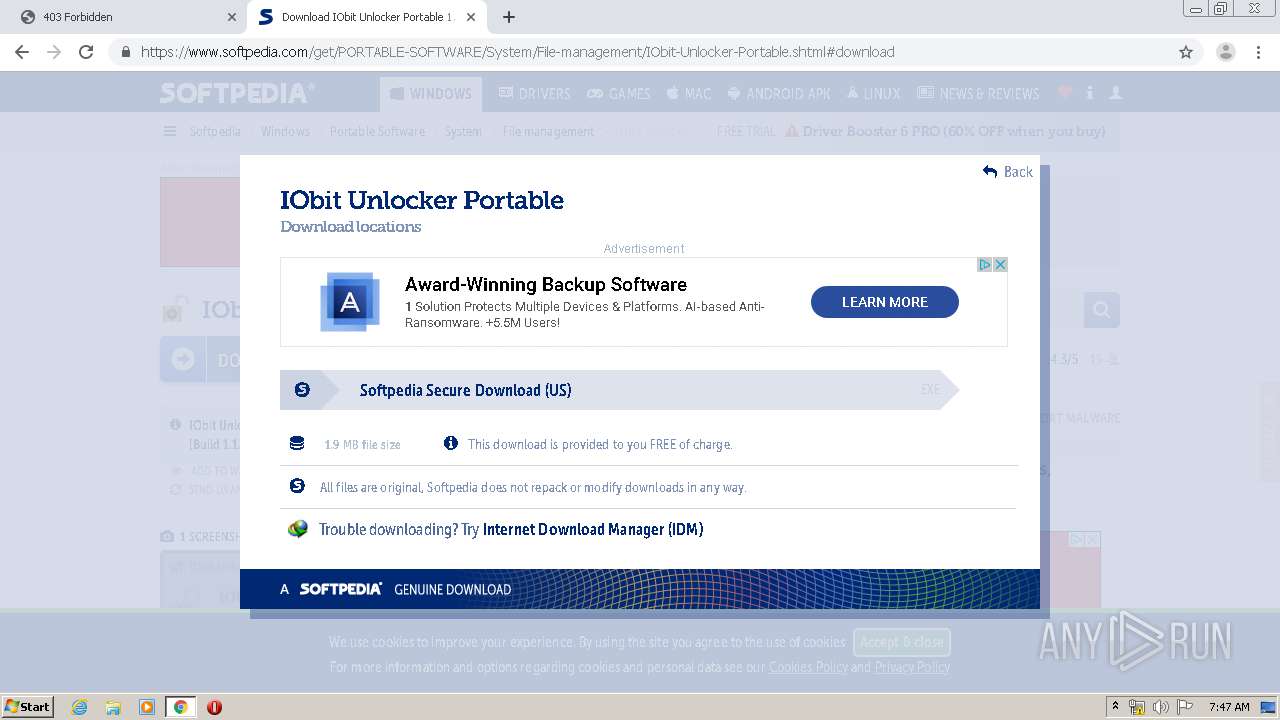
Task: Click the info icon in Softpedia header
Action: (1090, 92)
